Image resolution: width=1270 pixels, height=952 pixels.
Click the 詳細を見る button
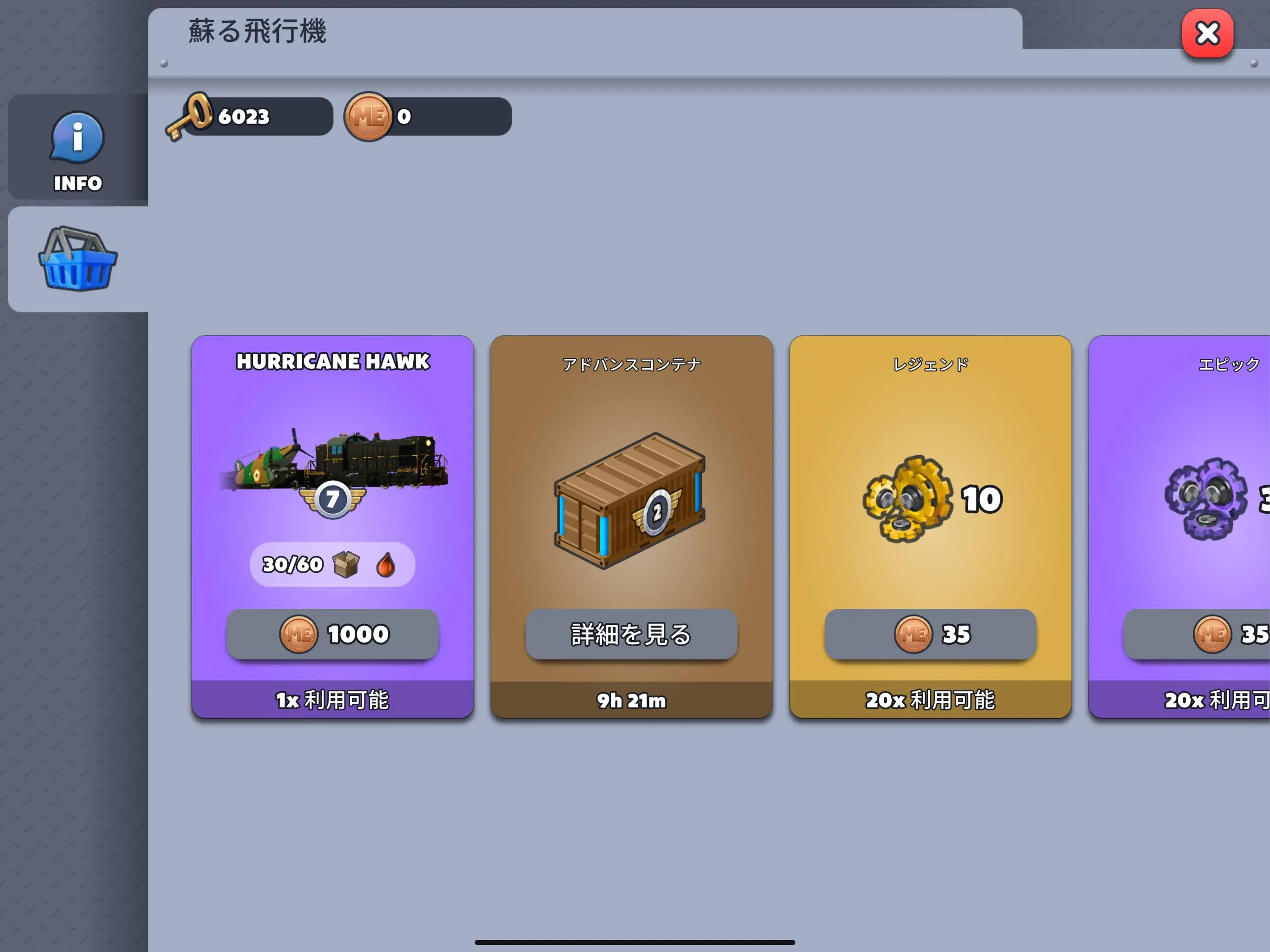point(632,634)
